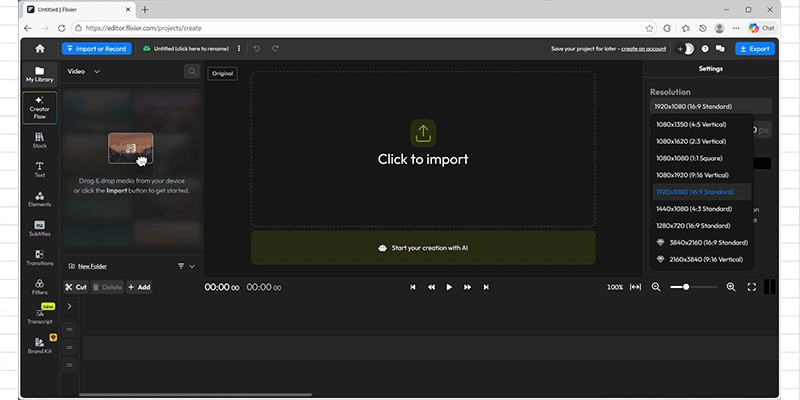This screenshot has width=800, height=400.
Task: Go to Flixier home
Action: 40,48
